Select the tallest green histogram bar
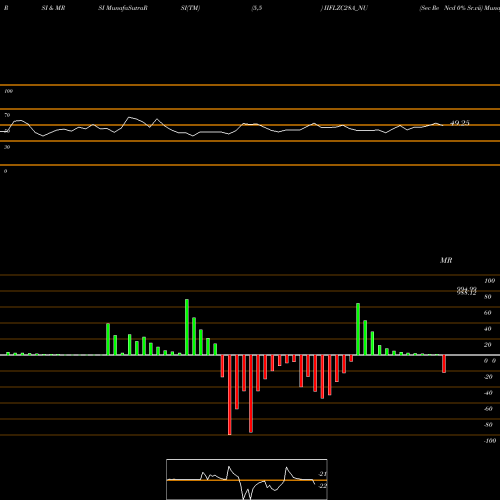500x500 pixels. pyautogui.click(x=187, y=327)
